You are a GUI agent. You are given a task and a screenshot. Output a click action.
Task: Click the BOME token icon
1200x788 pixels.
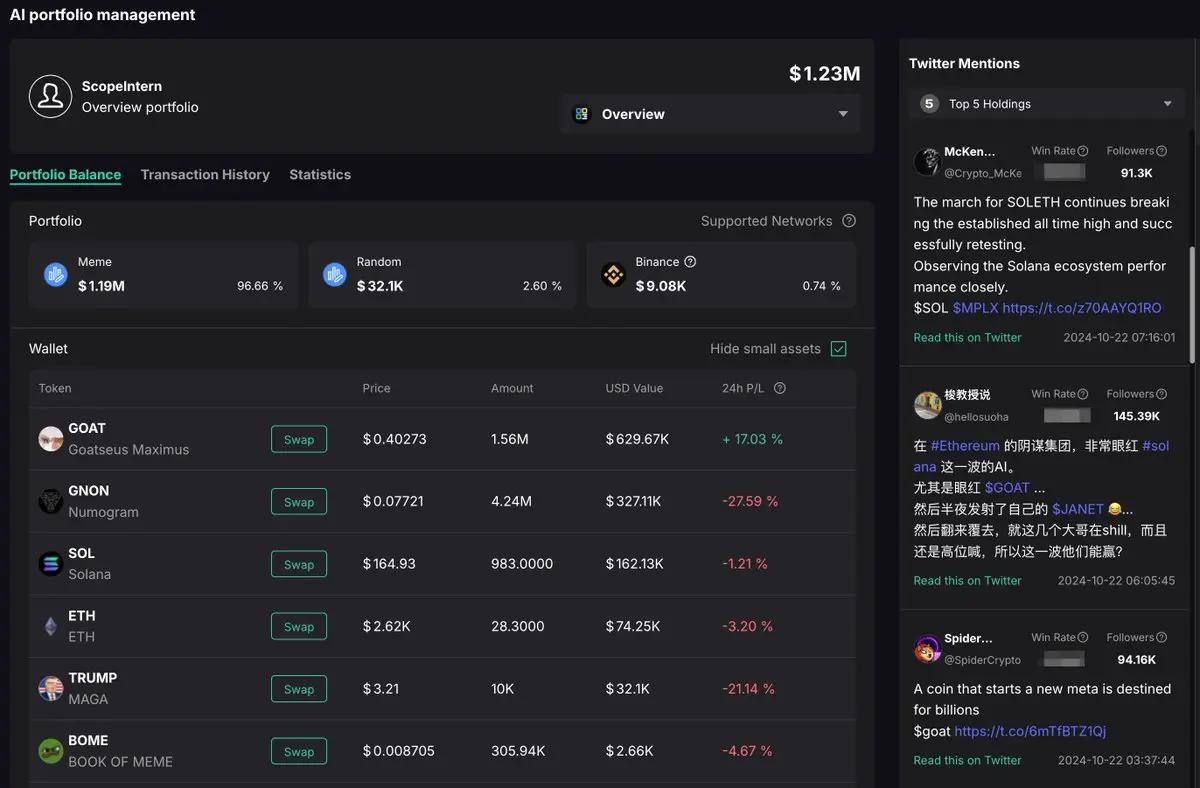pos(51,751)
